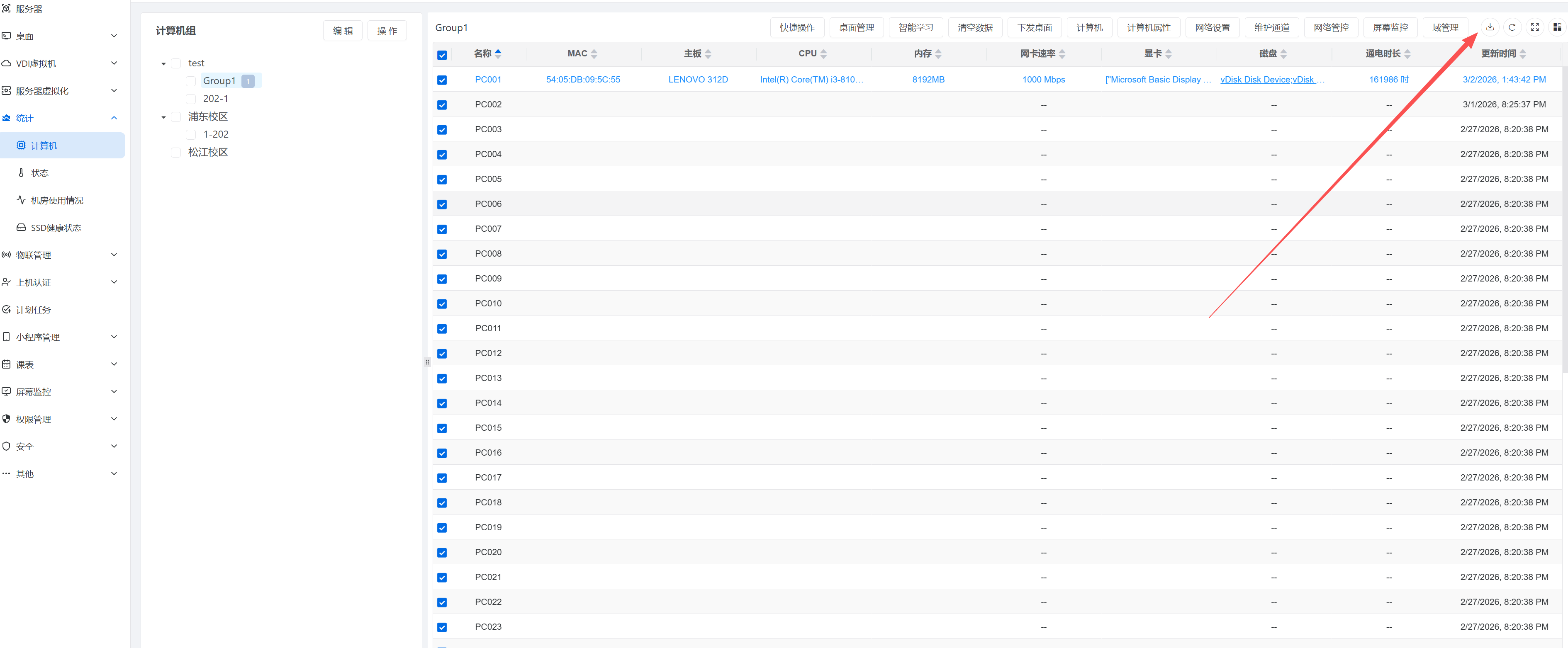Click the refresh icon button
1568x648 pixels.
pos(1512,27)
